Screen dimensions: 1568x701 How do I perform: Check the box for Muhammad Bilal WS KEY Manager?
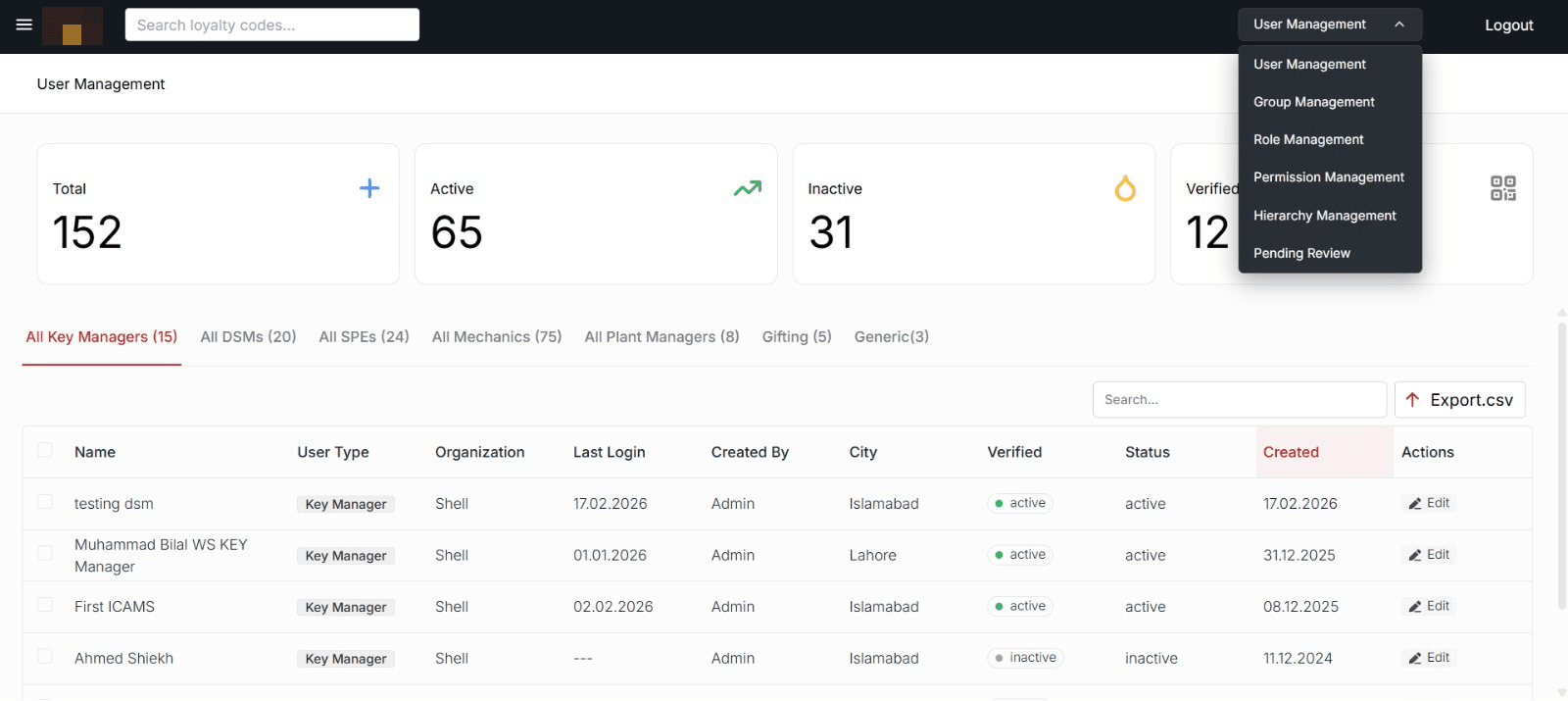pos(45,553)
